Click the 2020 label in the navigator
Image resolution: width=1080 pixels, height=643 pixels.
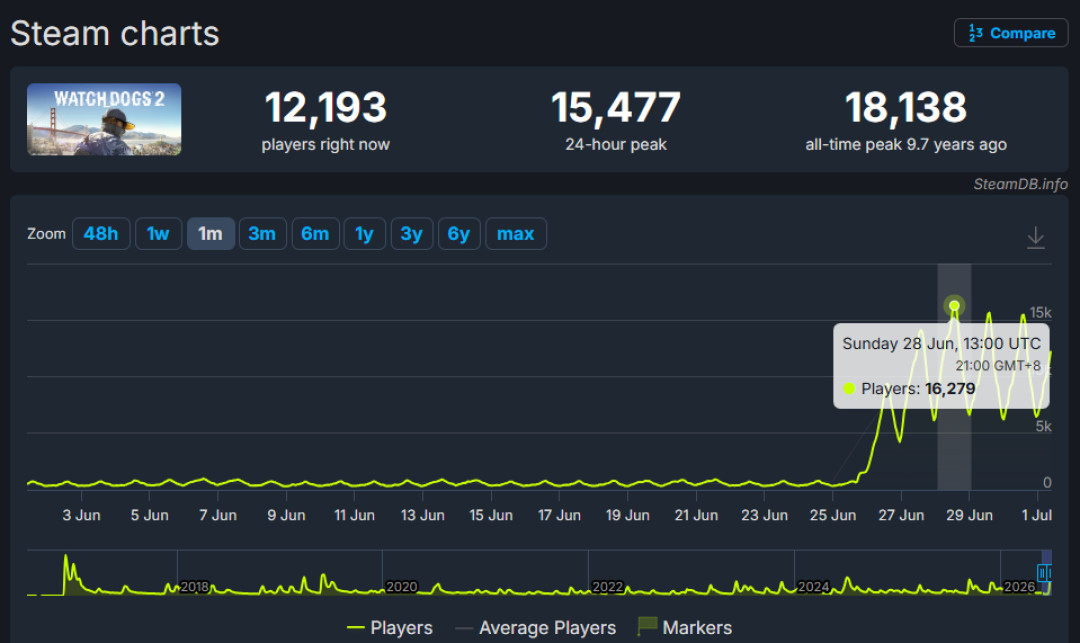click(402, 587)
